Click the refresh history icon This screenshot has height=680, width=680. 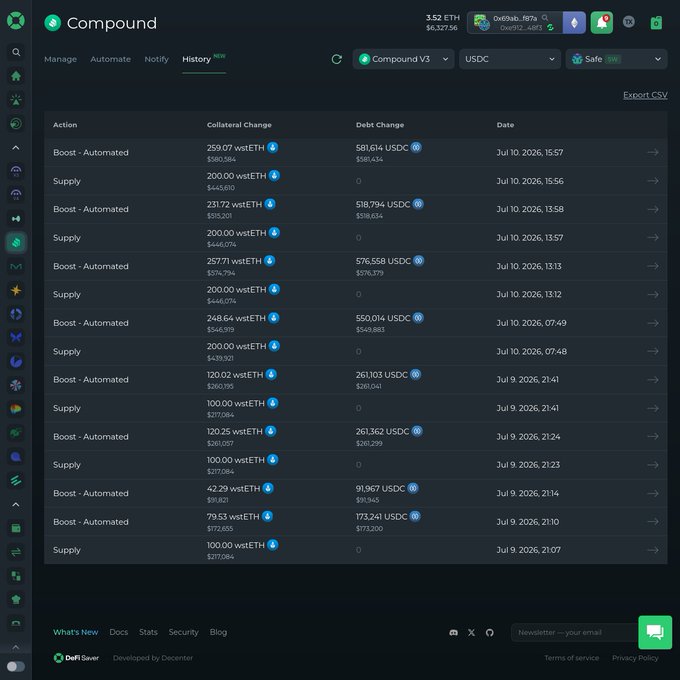pyautogui.click(x=337, y=59)
